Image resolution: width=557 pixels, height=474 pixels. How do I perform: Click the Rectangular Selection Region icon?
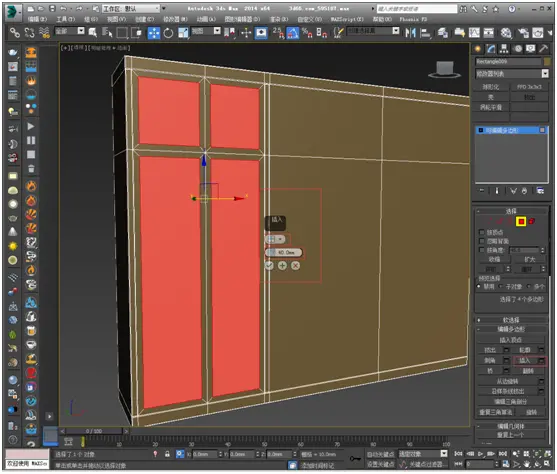pyautogui.click(x=122, y=33)
